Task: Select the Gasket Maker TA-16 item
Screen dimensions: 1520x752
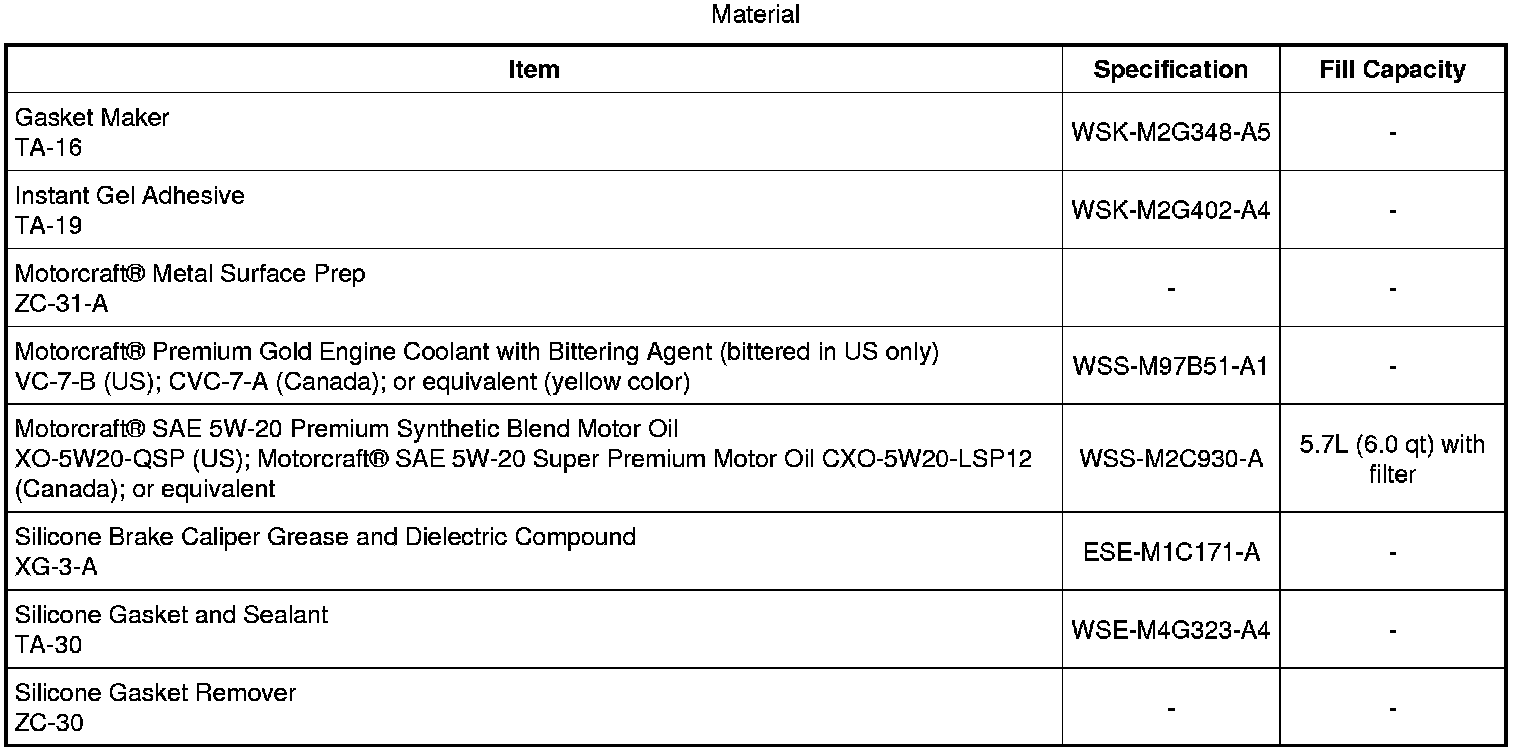Action: pos(92,132)
